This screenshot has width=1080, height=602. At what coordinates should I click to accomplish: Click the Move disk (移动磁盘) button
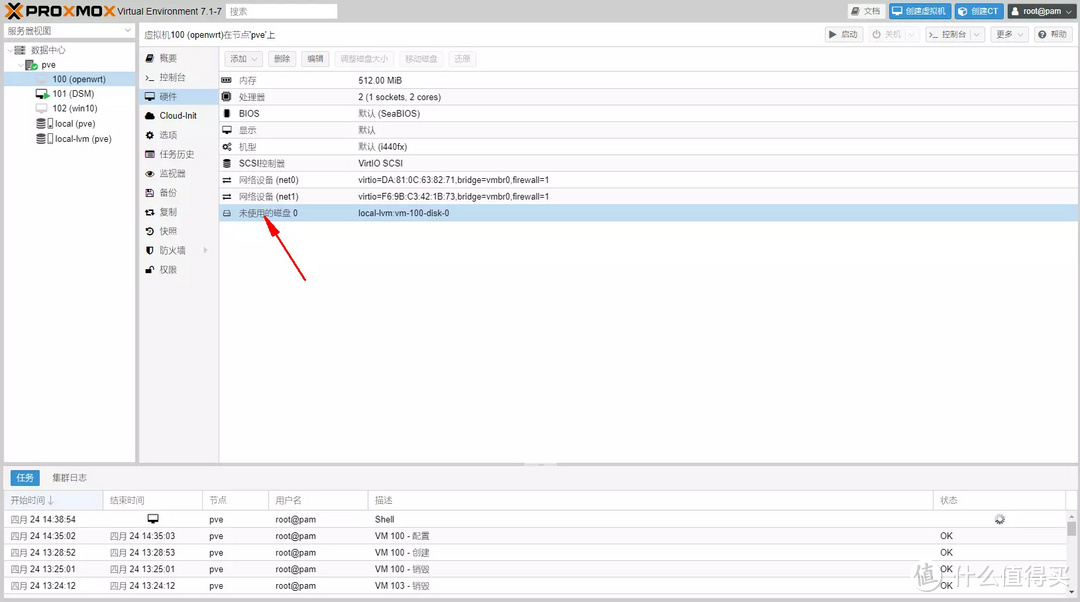pos(421,59)
